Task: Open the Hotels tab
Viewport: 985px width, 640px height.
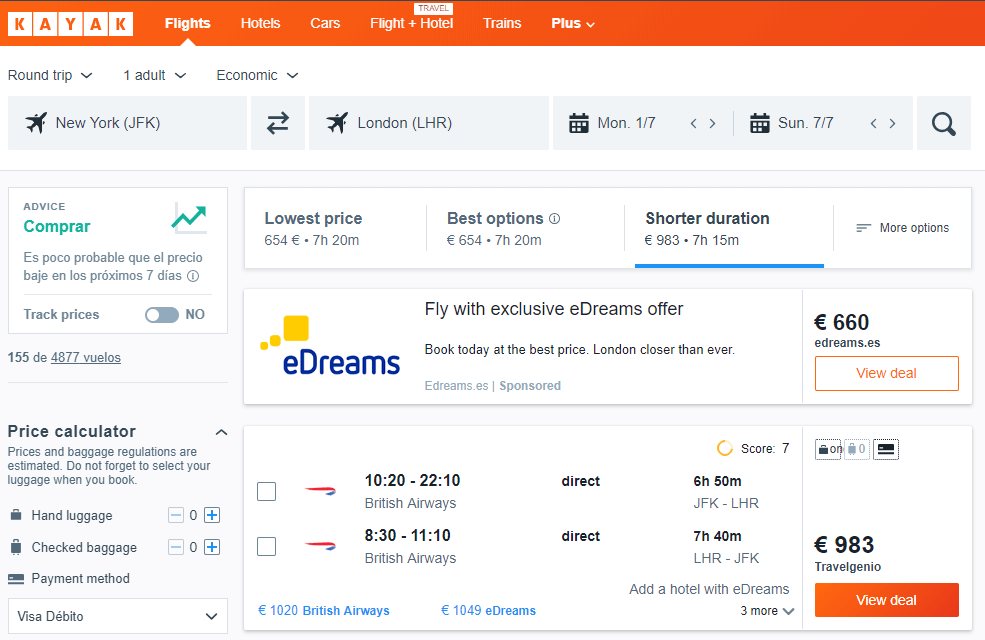Action: (260, 24)
